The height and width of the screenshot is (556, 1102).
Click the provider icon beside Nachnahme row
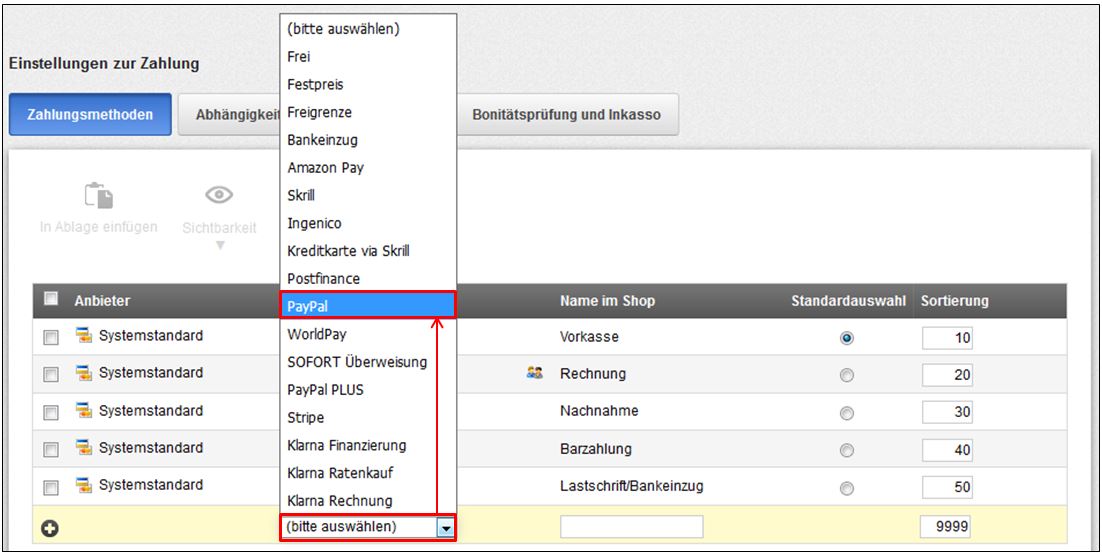pos(84,410)
